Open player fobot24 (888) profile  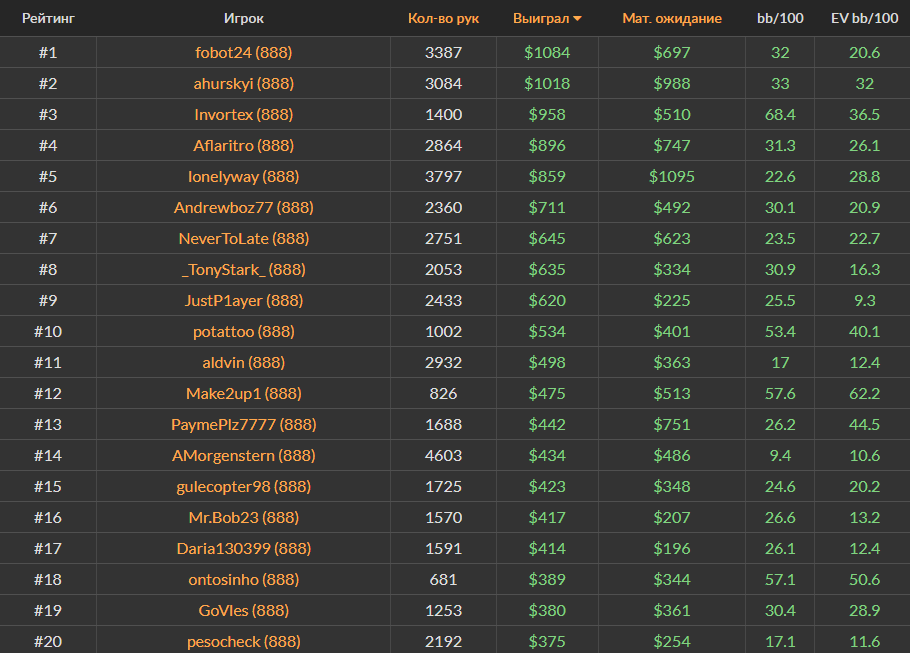point(243,52)
